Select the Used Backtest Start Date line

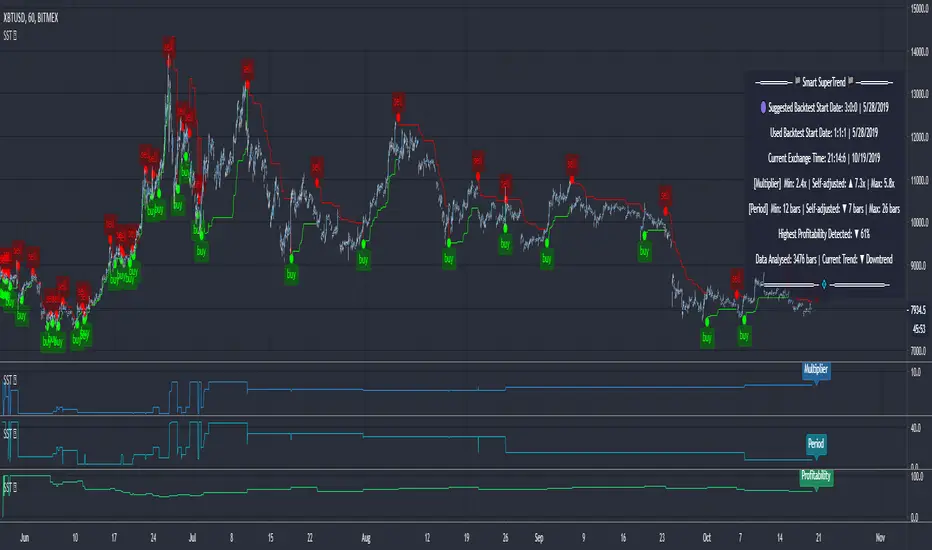pyautogui.click(x=824, y=133)
